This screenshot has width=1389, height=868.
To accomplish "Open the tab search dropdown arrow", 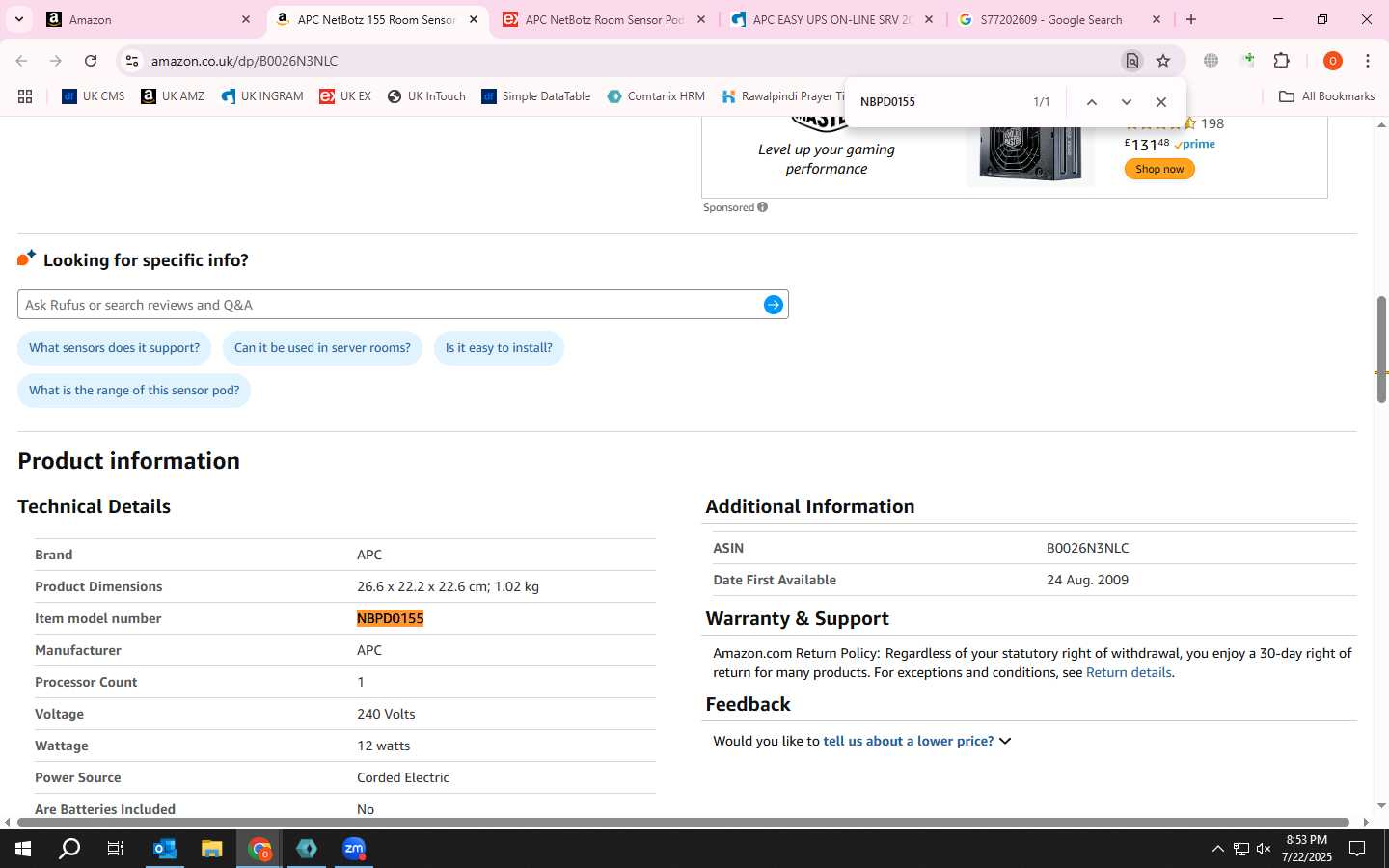I will (x=18, y=19).
